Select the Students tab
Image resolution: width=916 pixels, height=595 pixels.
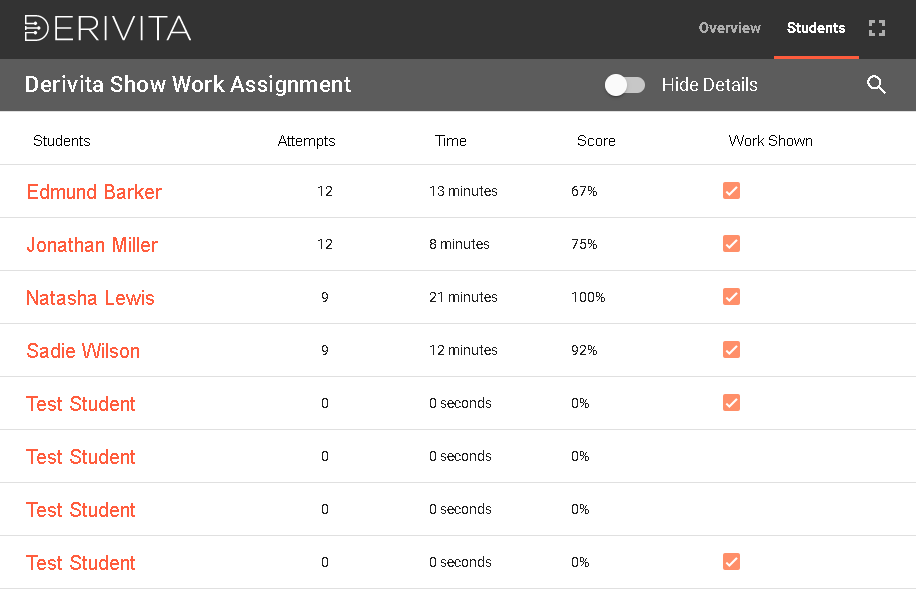pyautogui.click(x=816, y=28)
